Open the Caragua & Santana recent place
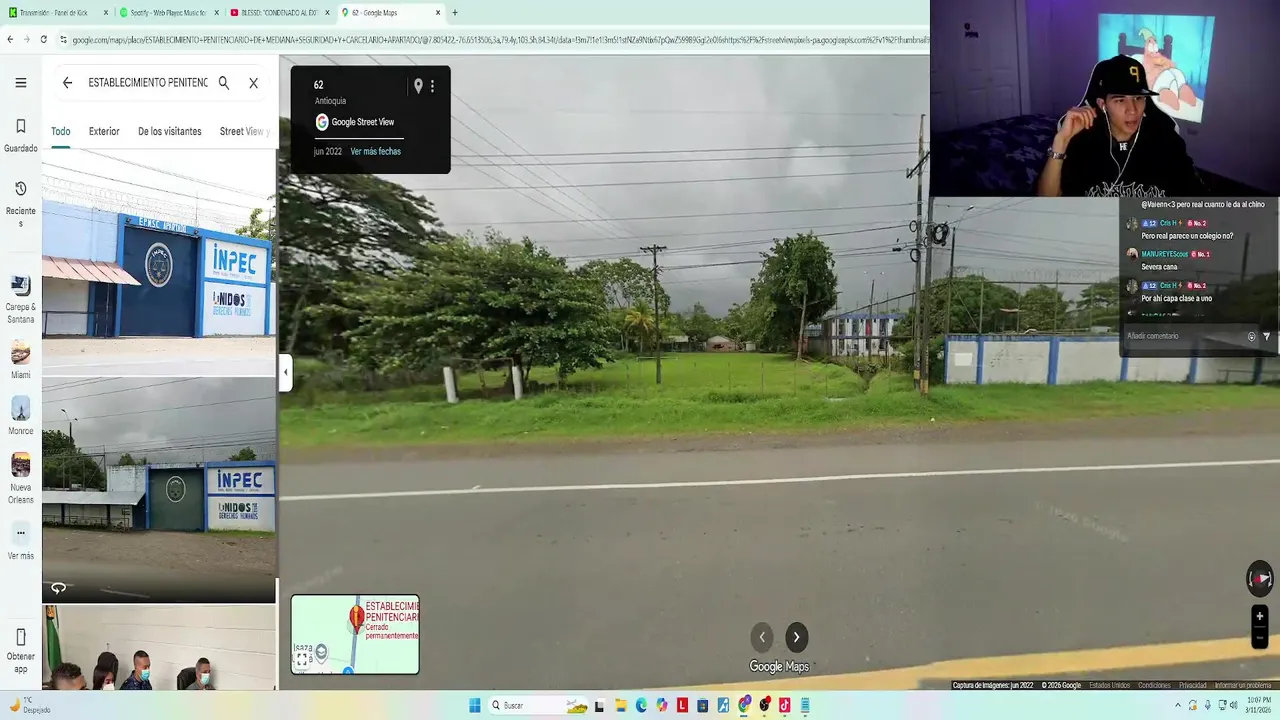Viewport: 1280px width, 720px height. [20, 300]
